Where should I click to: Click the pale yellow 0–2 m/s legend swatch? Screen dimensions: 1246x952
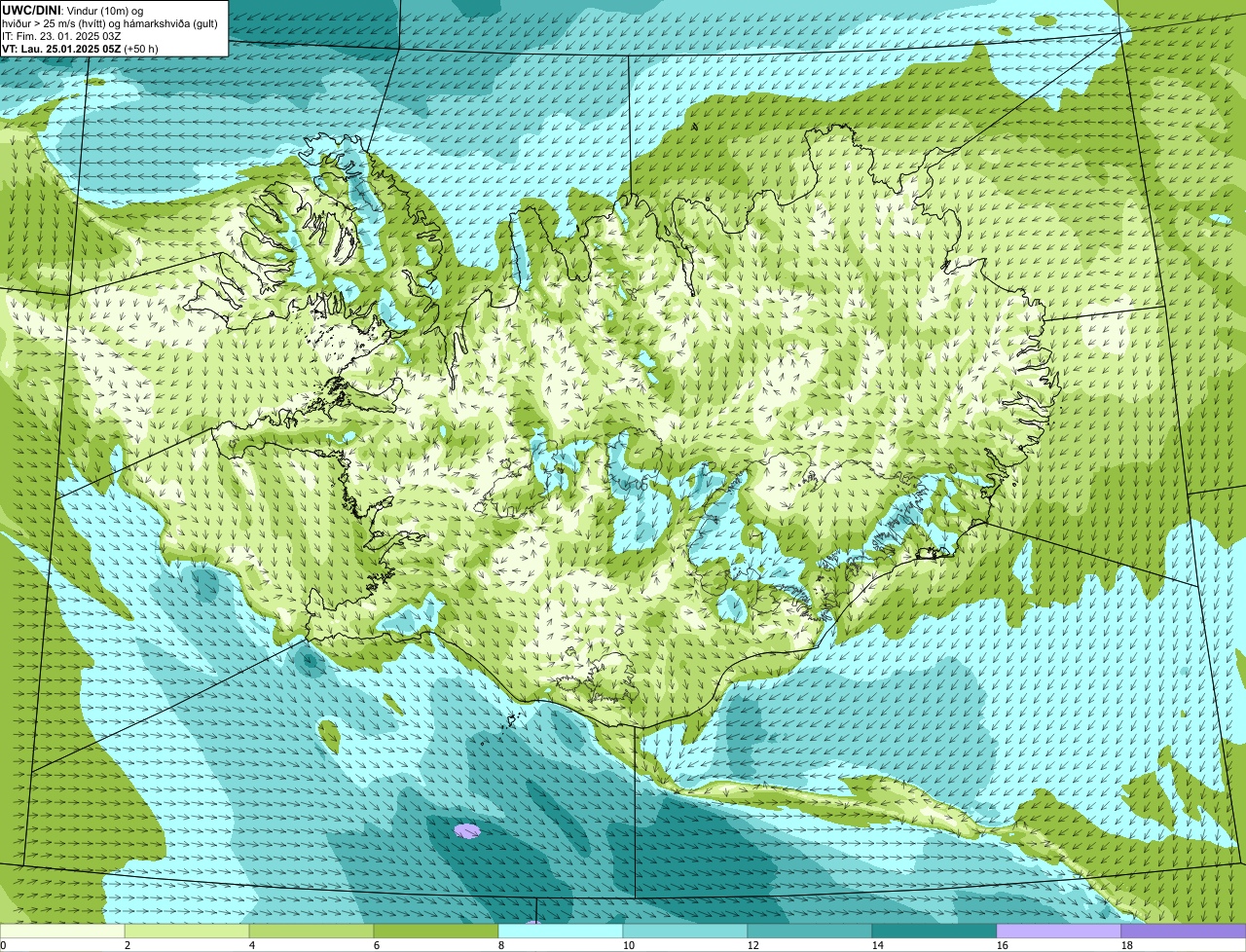click(x=62, y=931)
